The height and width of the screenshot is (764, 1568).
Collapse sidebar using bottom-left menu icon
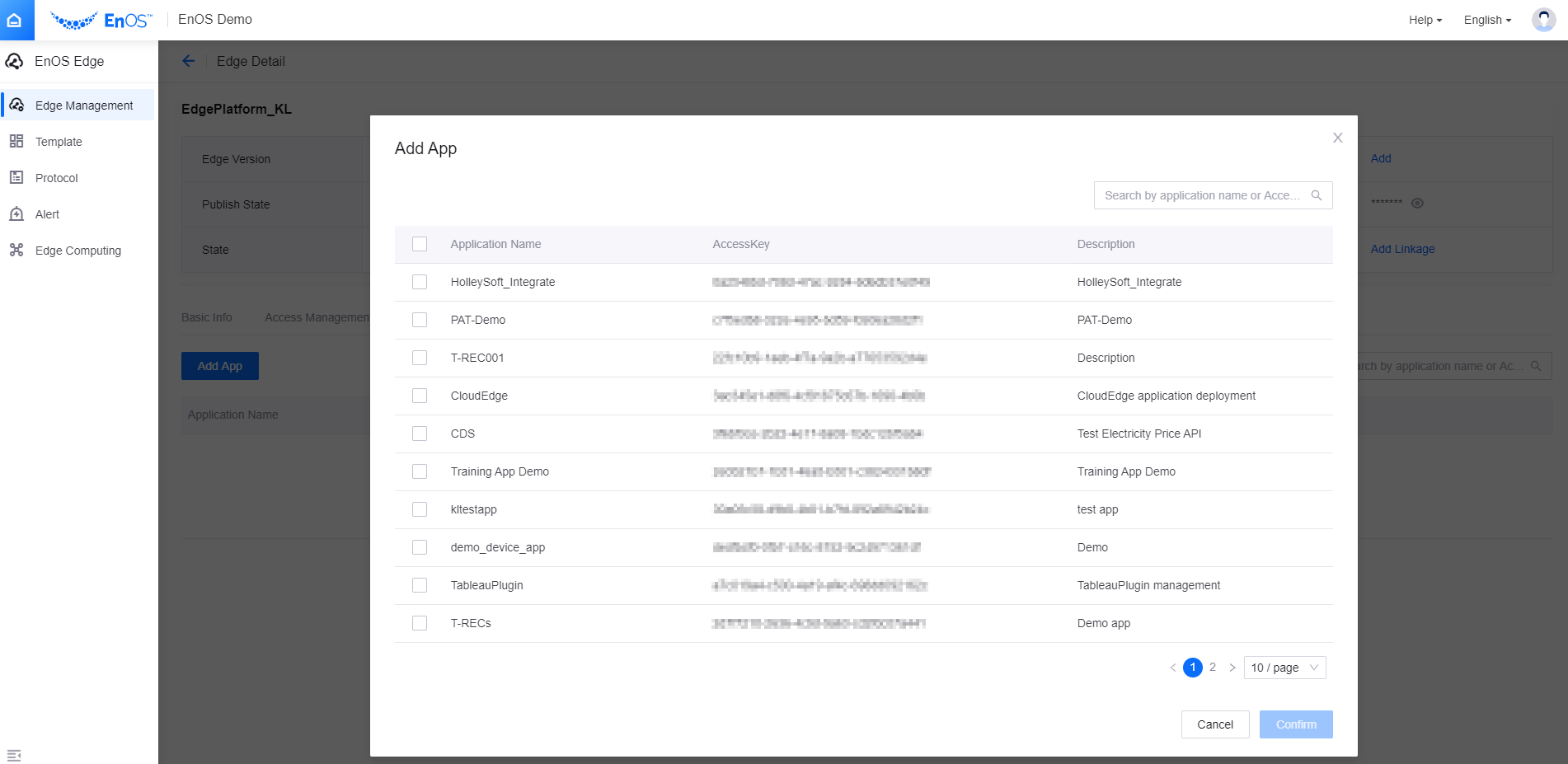14,755
